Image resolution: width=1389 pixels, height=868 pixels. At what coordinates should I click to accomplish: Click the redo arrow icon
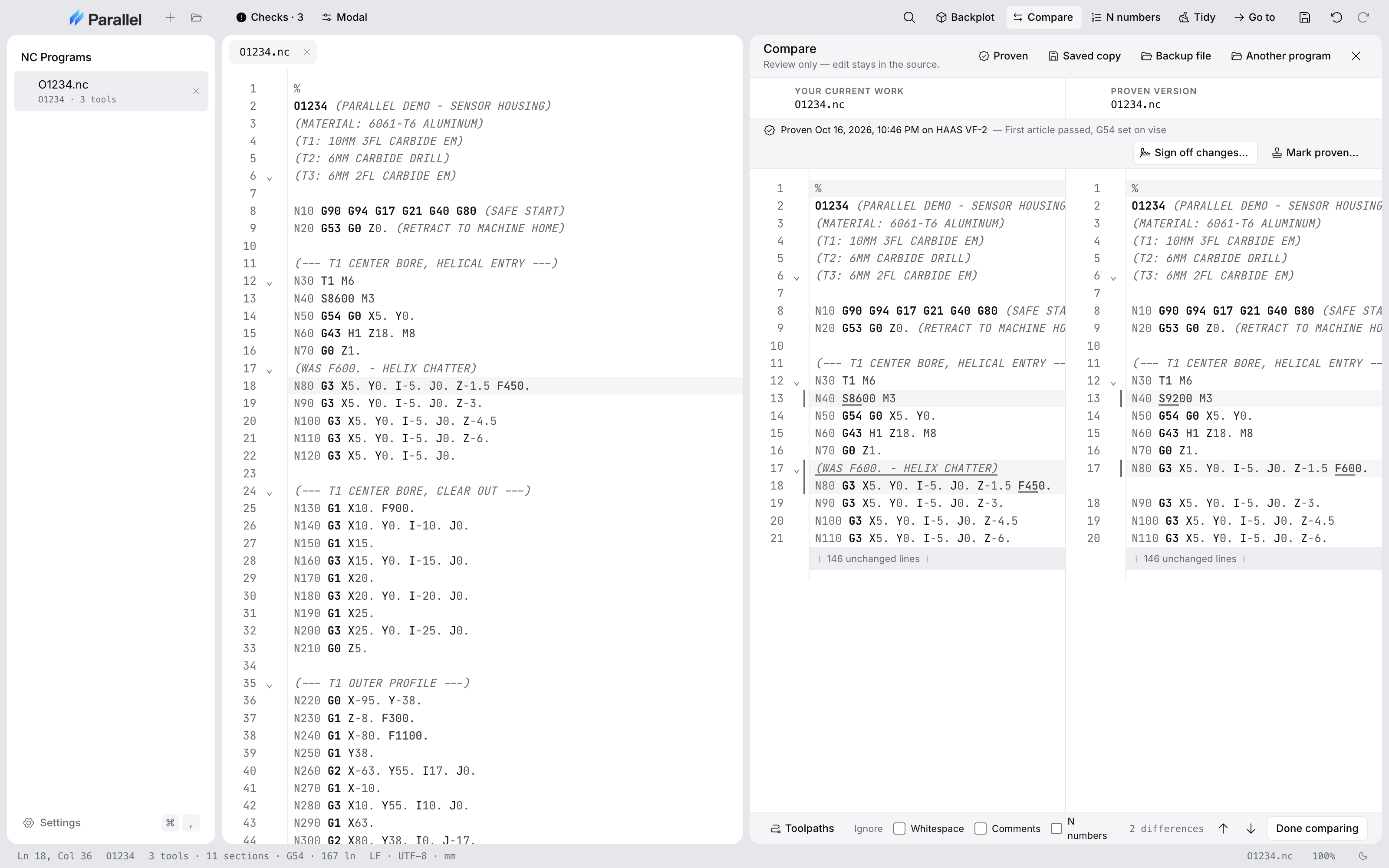click(1363, 17)
